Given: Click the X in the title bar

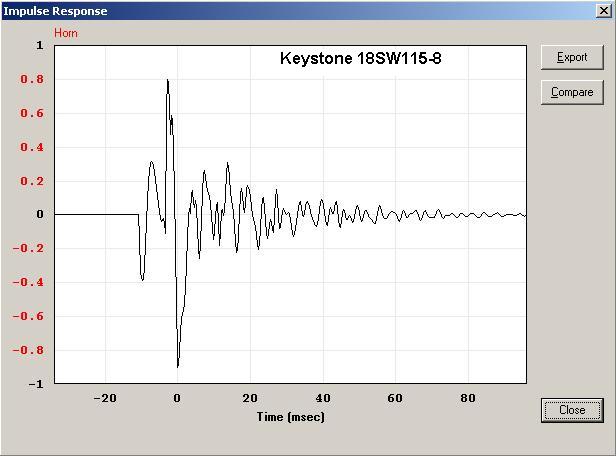Looking at the screenshot, I should pyautogui.click(x=604, y=11).
